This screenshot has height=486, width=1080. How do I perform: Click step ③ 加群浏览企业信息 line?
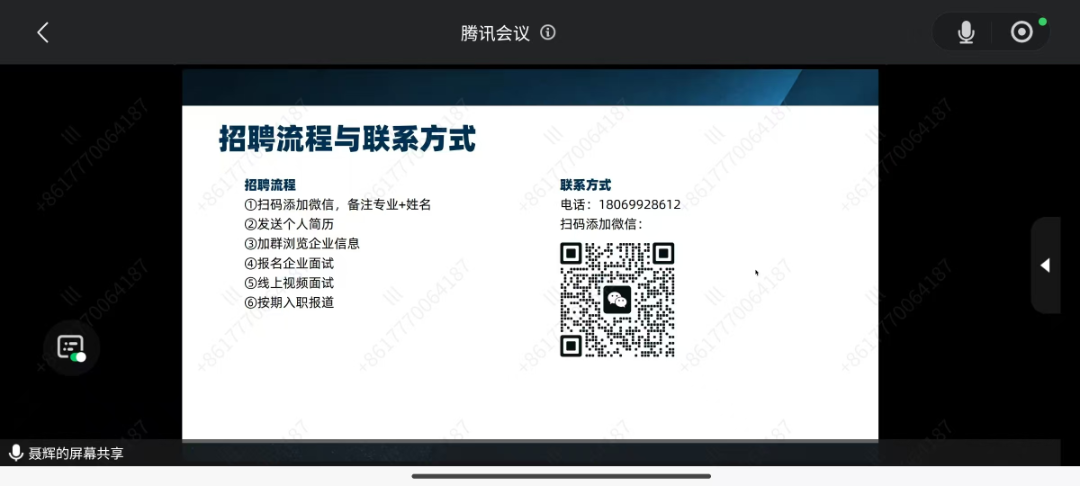click(302, 243)
